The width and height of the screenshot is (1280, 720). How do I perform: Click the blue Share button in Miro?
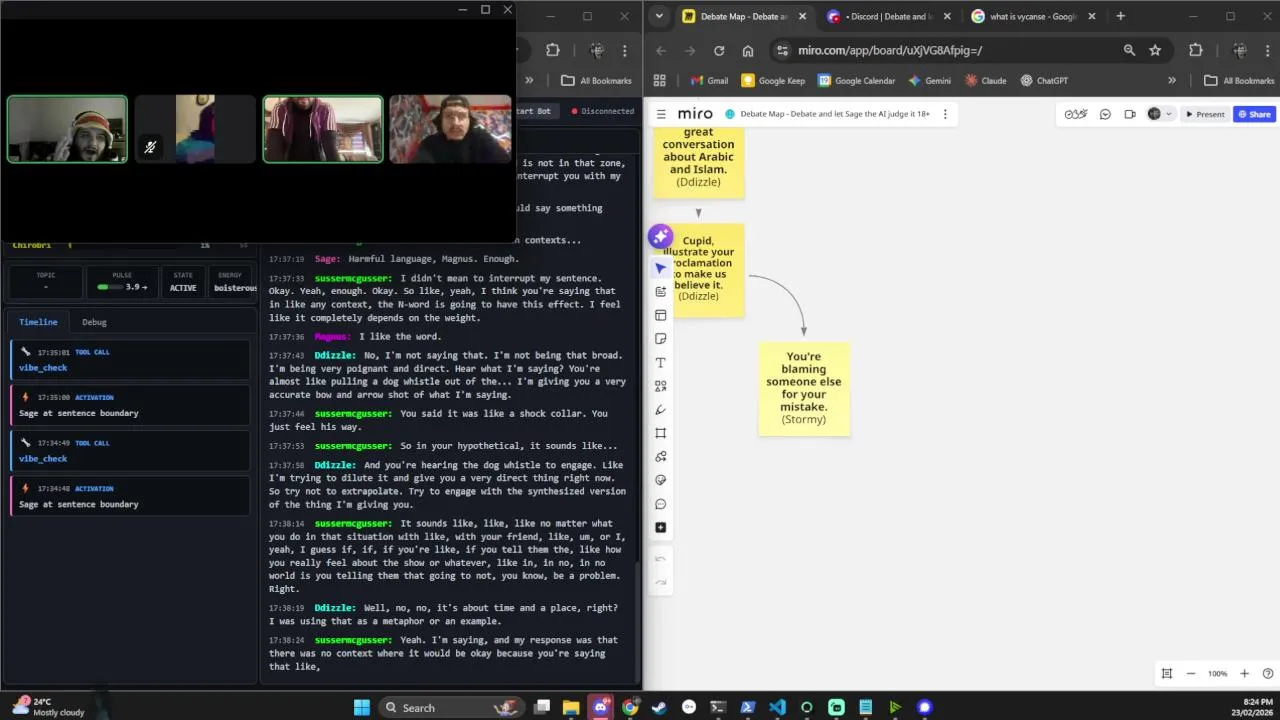(1254, 114)
